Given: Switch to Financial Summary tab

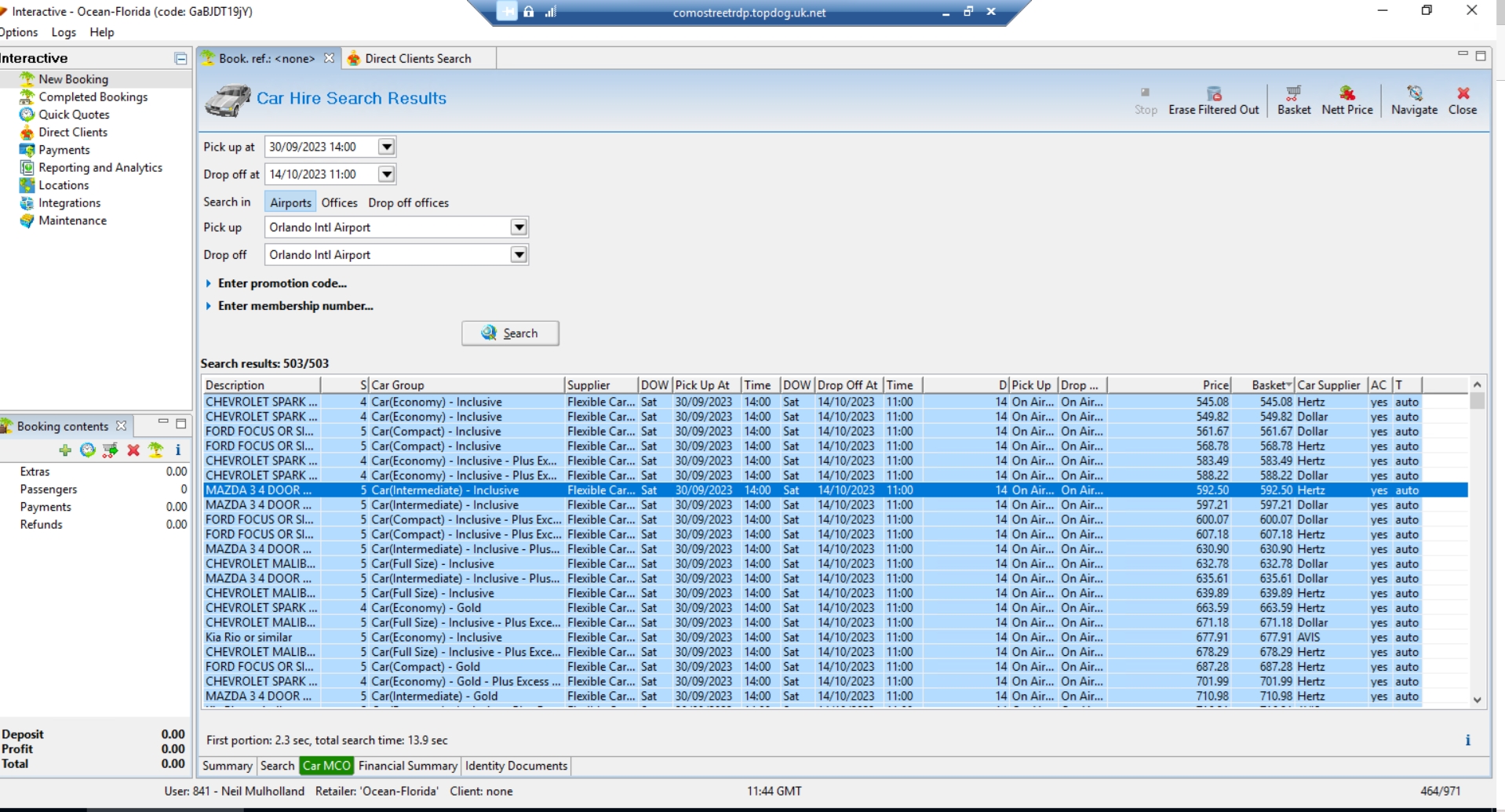Looking at the screenshot, I should click(407, 766).
